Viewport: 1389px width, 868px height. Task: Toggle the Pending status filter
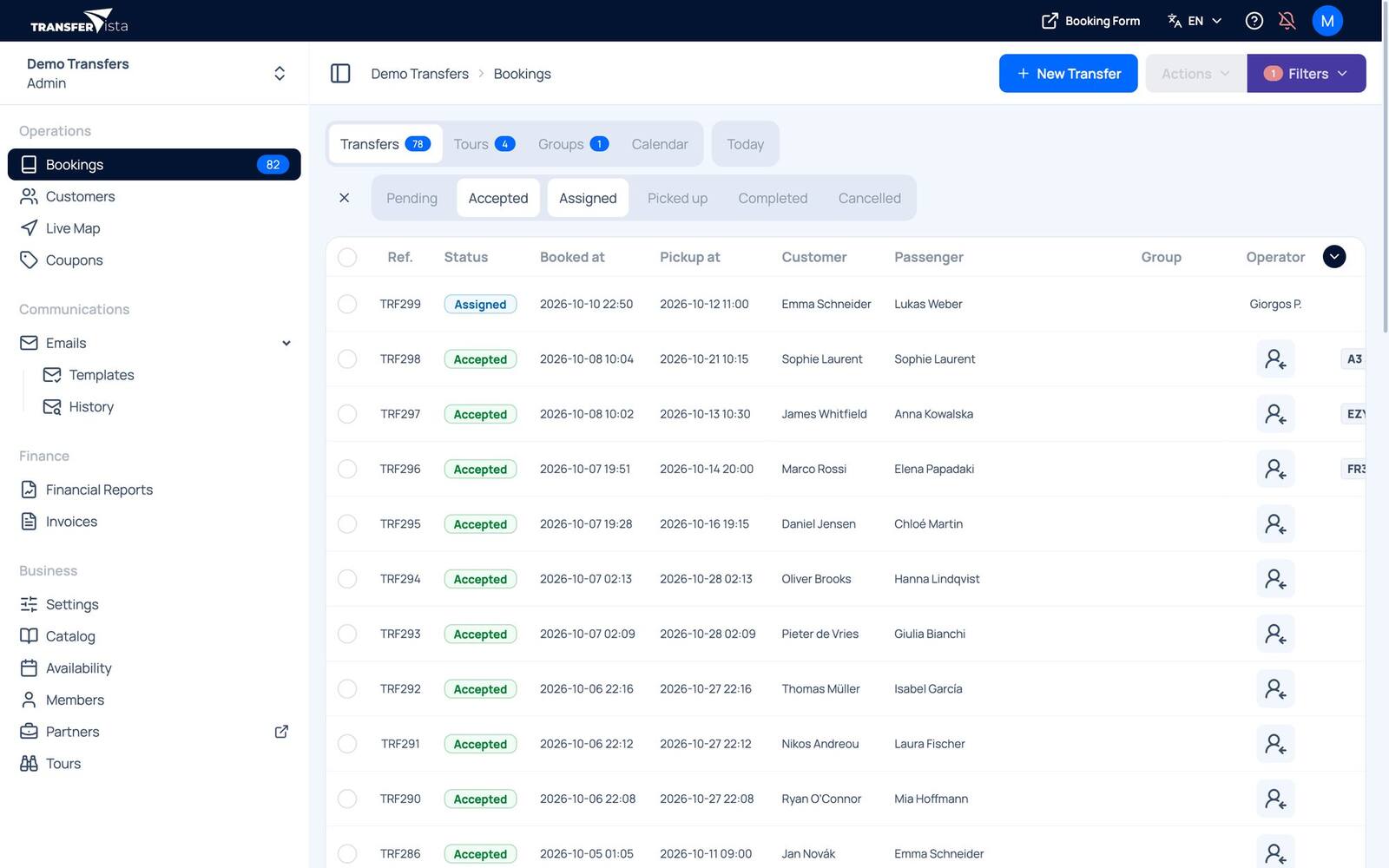tap(411, 198)
